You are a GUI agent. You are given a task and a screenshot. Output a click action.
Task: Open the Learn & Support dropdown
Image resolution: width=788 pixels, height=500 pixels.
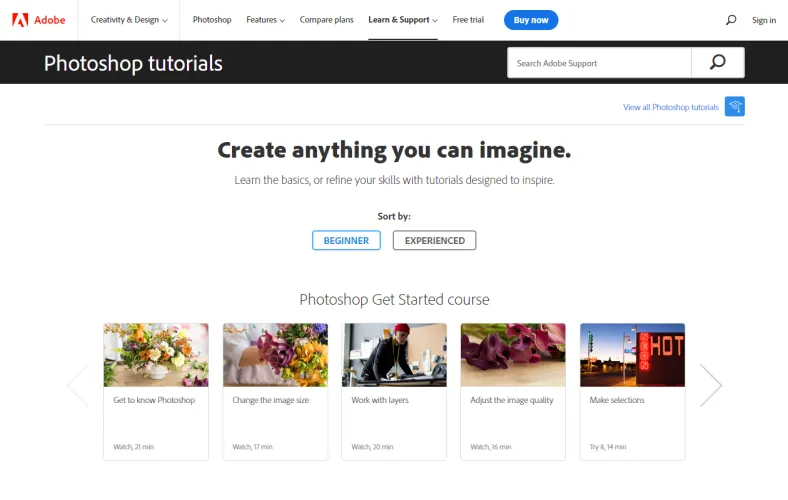pos(402,20)
